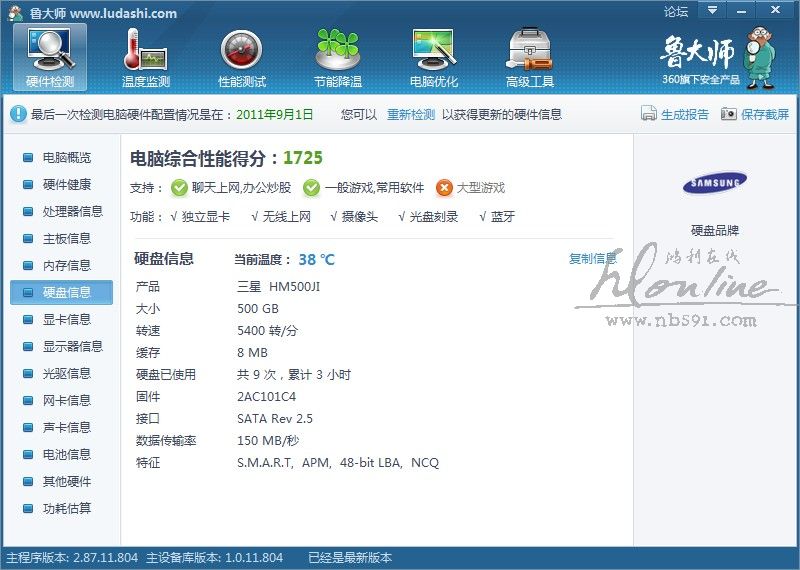Click the Samsung brand logo

[715, 183]
